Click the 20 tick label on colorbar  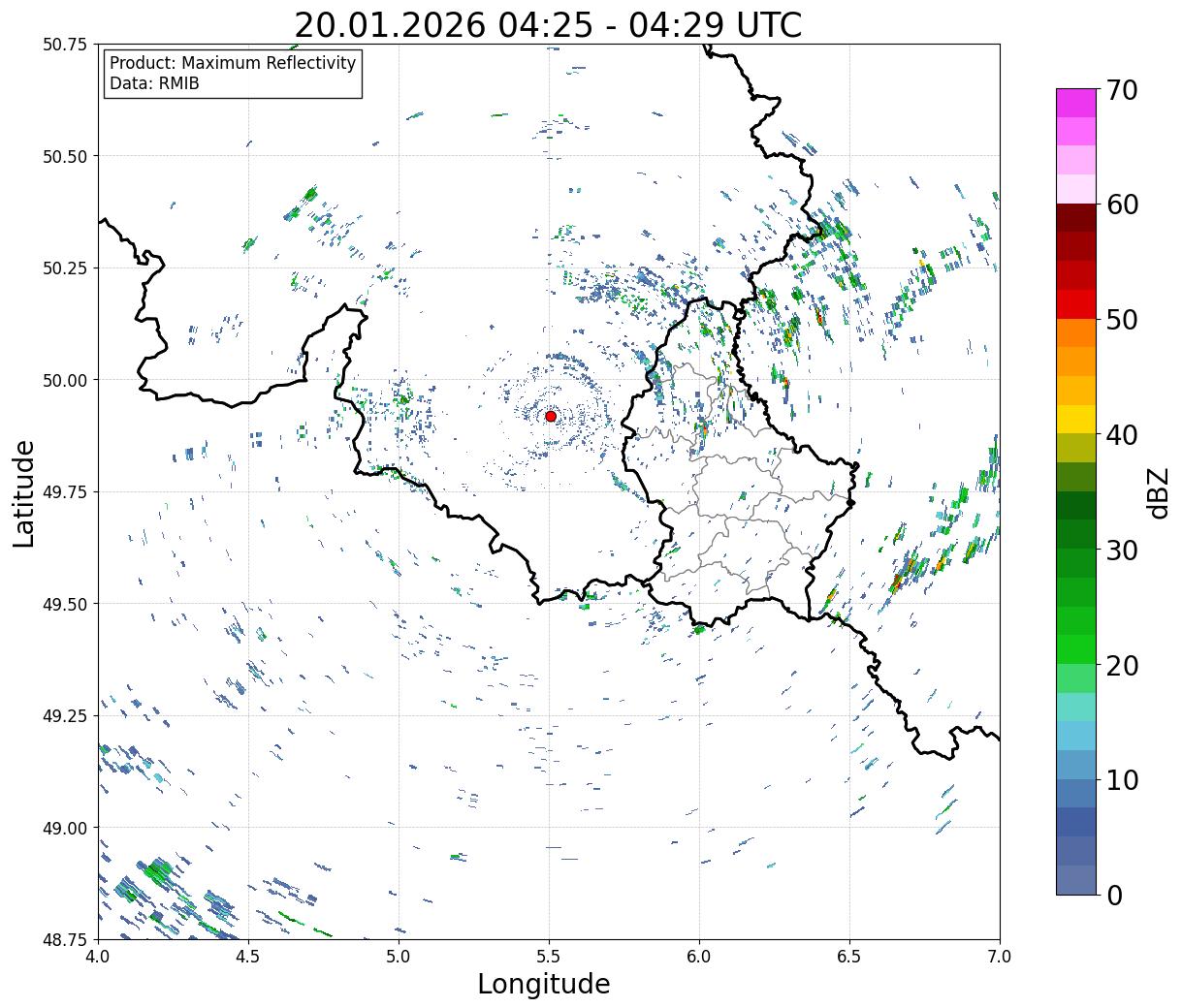pos(1121,665)
